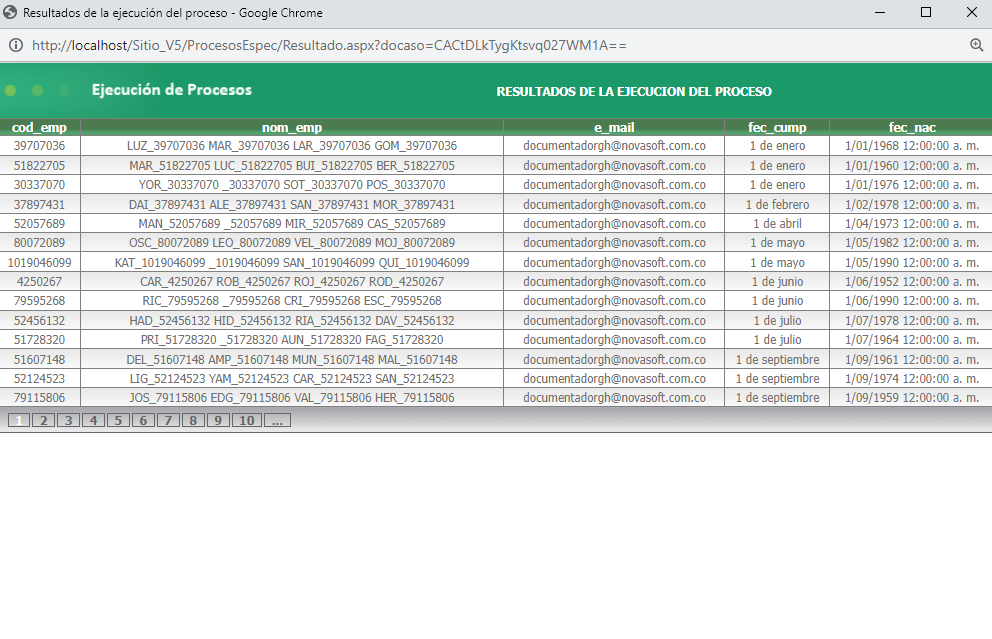Viewport: 992px width, 639px height.
Task: Click the nom_emp column header
Action: 292,127
